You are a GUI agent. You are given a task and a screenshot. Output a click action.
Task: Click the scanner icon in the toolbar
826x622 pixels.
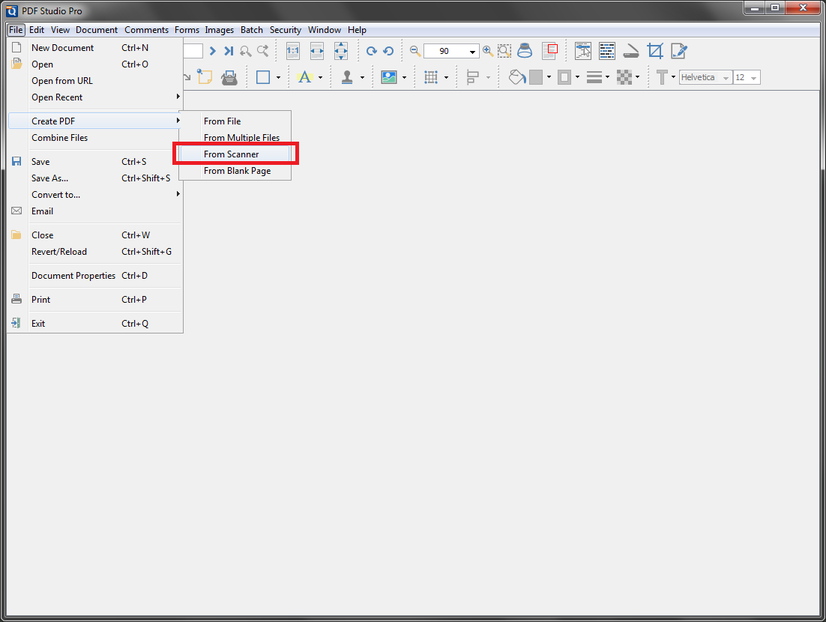point(631,51)
